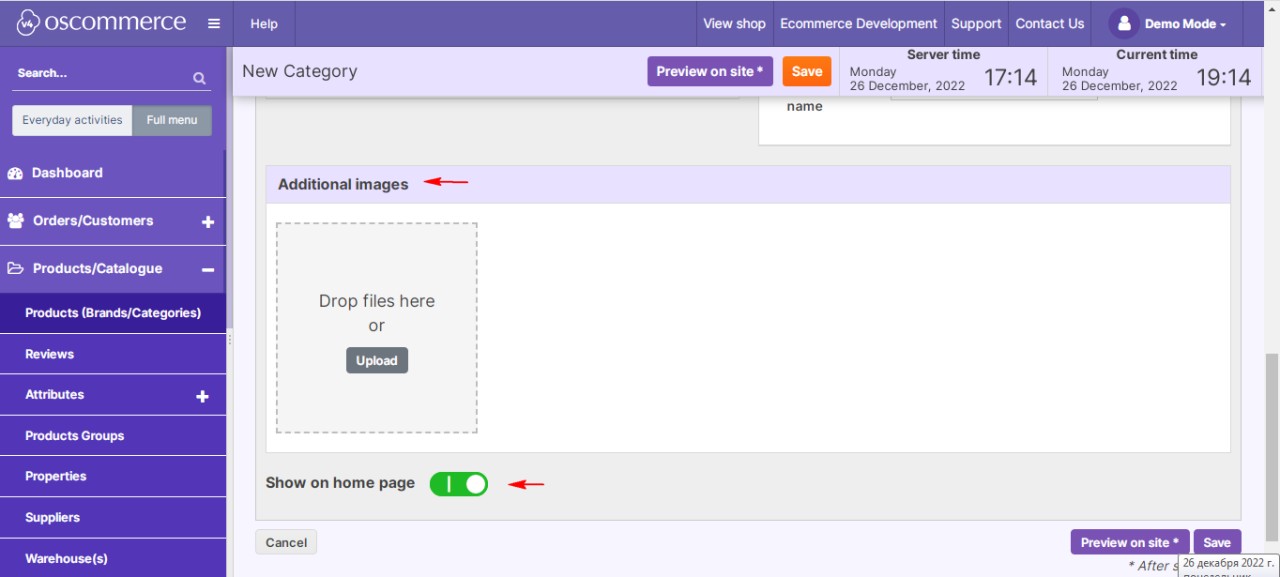Click the Products/Catalogue folder icon
This screenshot has height=577, width=1280.
(15, 269)
